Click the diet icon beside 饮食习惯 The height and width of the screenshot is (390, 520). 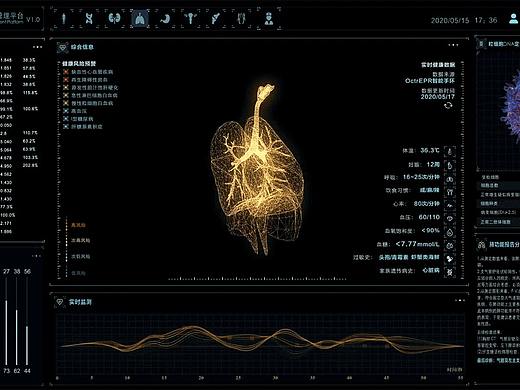450,192
